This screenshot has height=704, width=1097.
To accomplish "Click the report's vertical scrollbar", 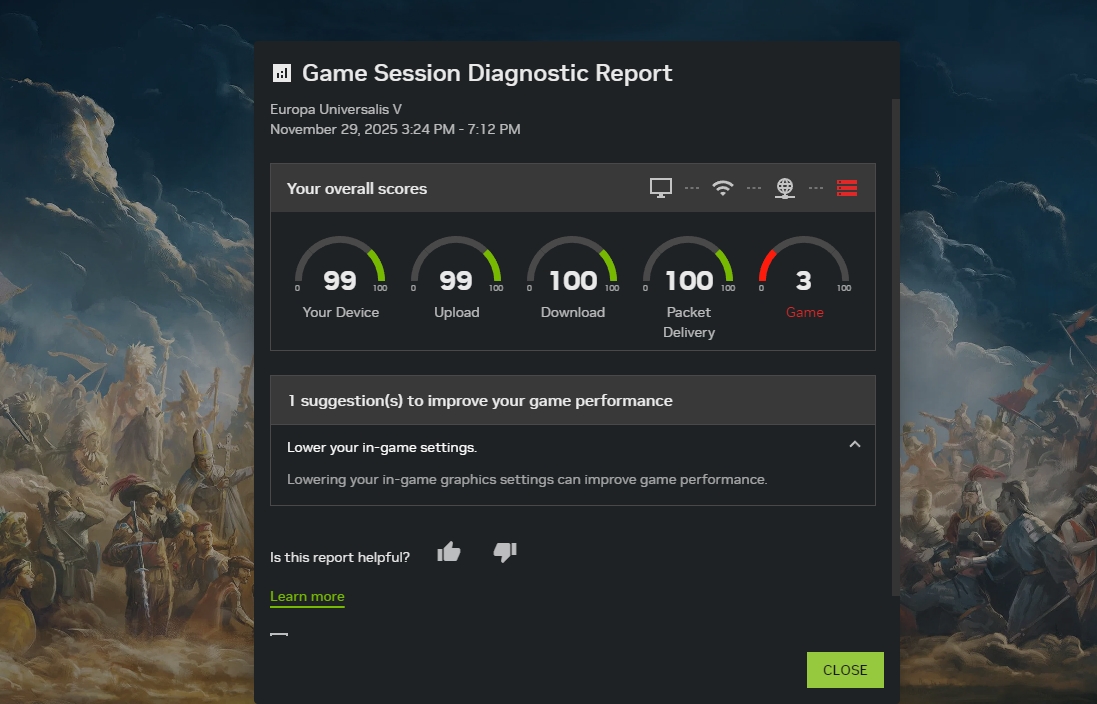I will tap(895, 347).
